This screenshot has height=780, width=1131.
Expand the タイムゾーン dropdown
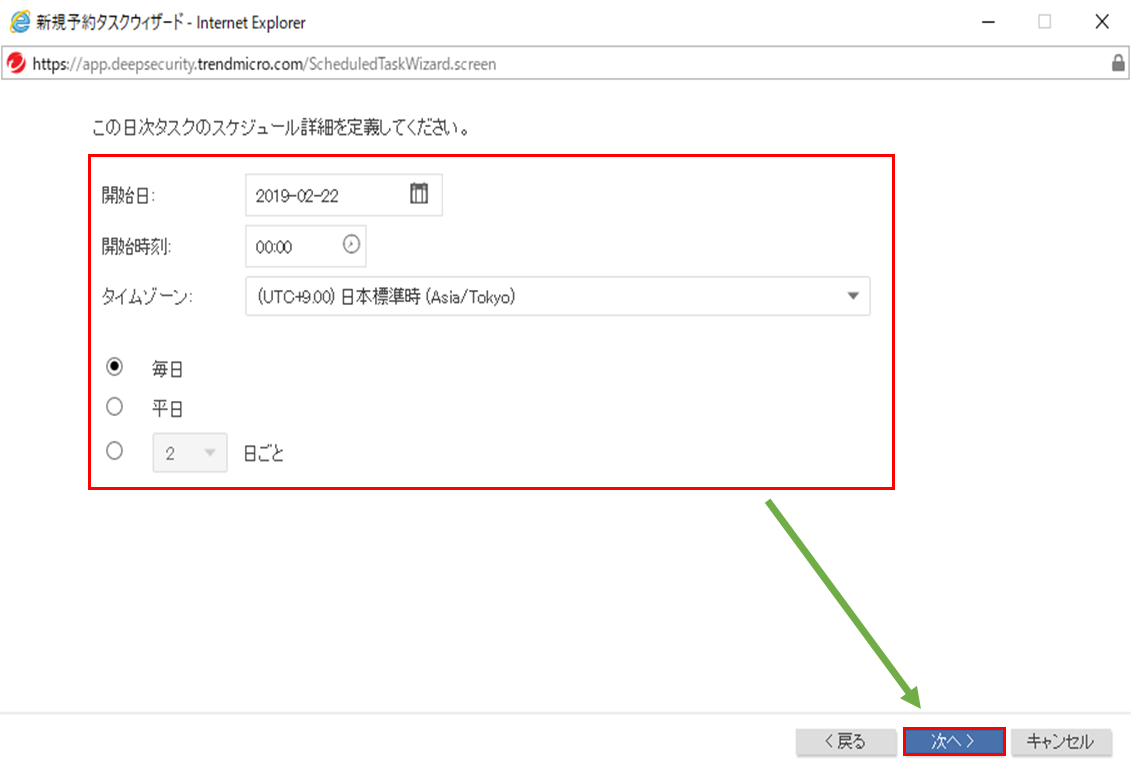[558, 297]
